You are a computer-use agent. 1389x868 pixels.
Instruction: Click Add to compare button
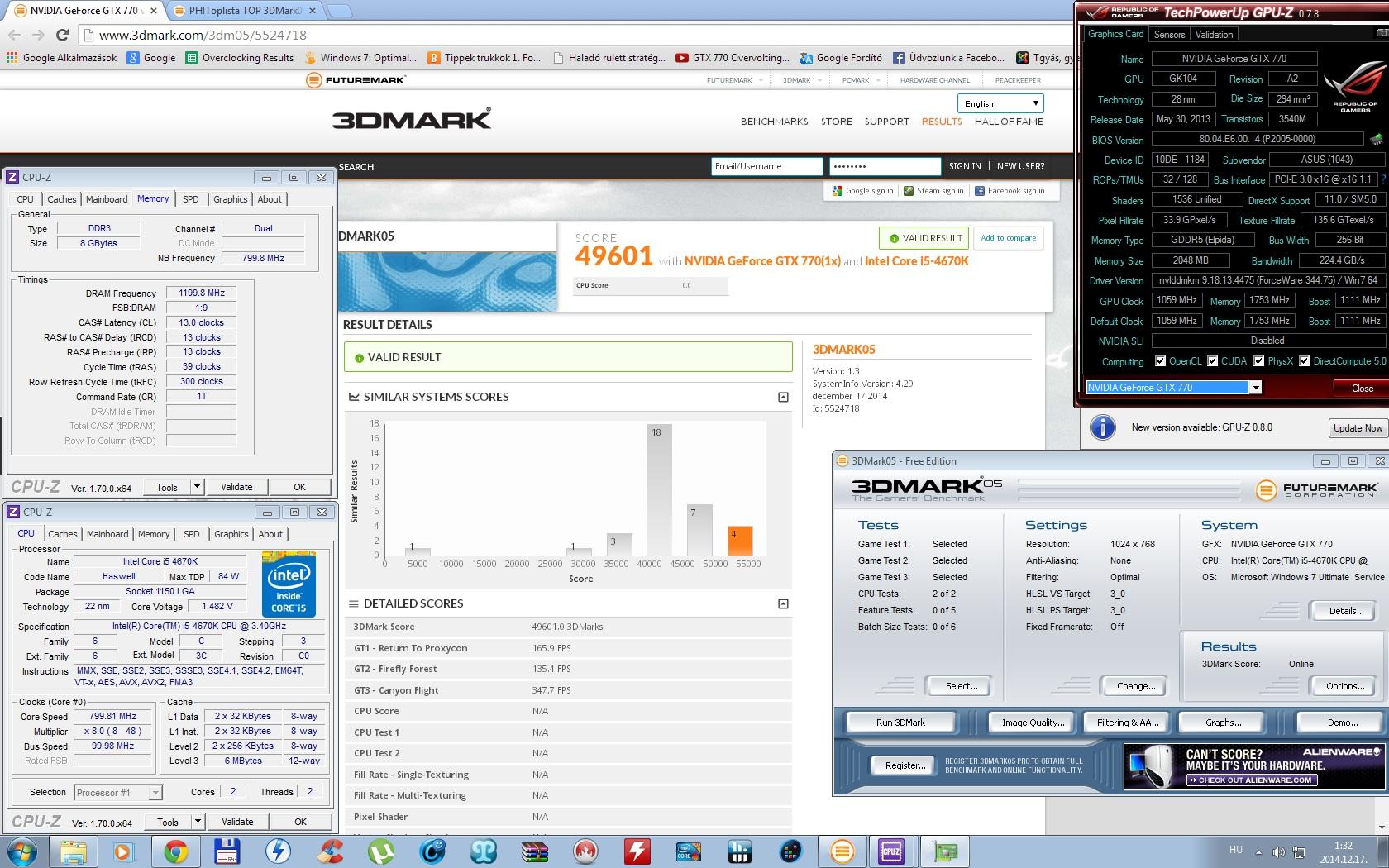(1008, 238)
